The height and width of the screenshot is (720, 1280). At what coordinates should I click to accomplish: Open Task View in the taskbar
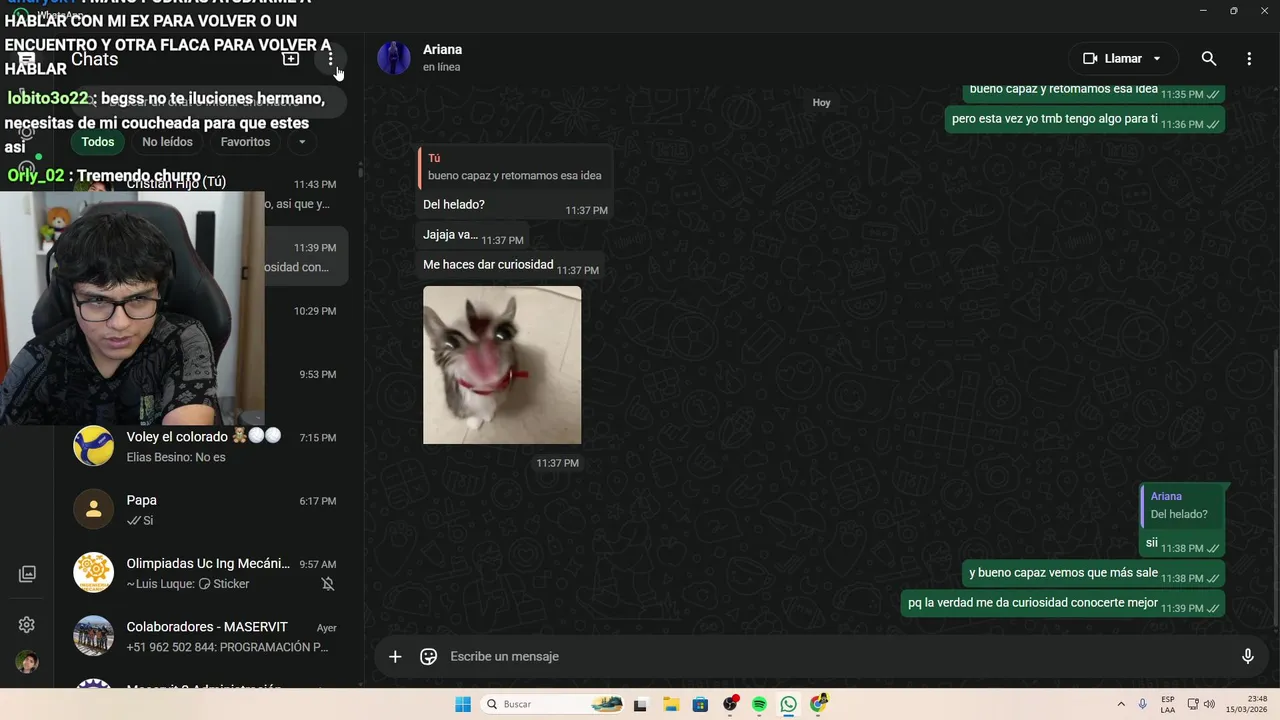click(640, 704)
